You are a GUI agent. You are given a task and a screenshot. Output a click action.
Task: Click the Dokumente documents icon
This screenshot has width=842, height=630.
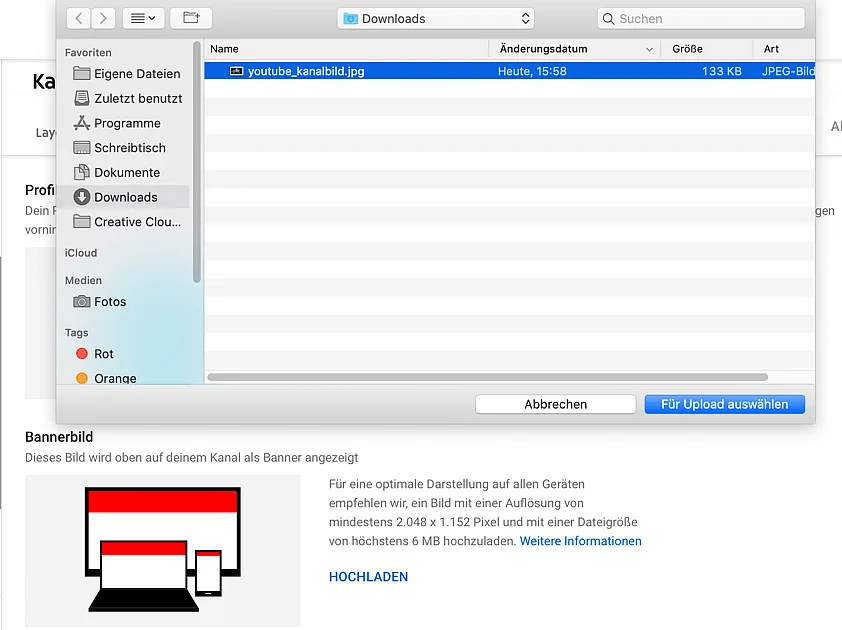pyautogui.click(x=82, y=172)
